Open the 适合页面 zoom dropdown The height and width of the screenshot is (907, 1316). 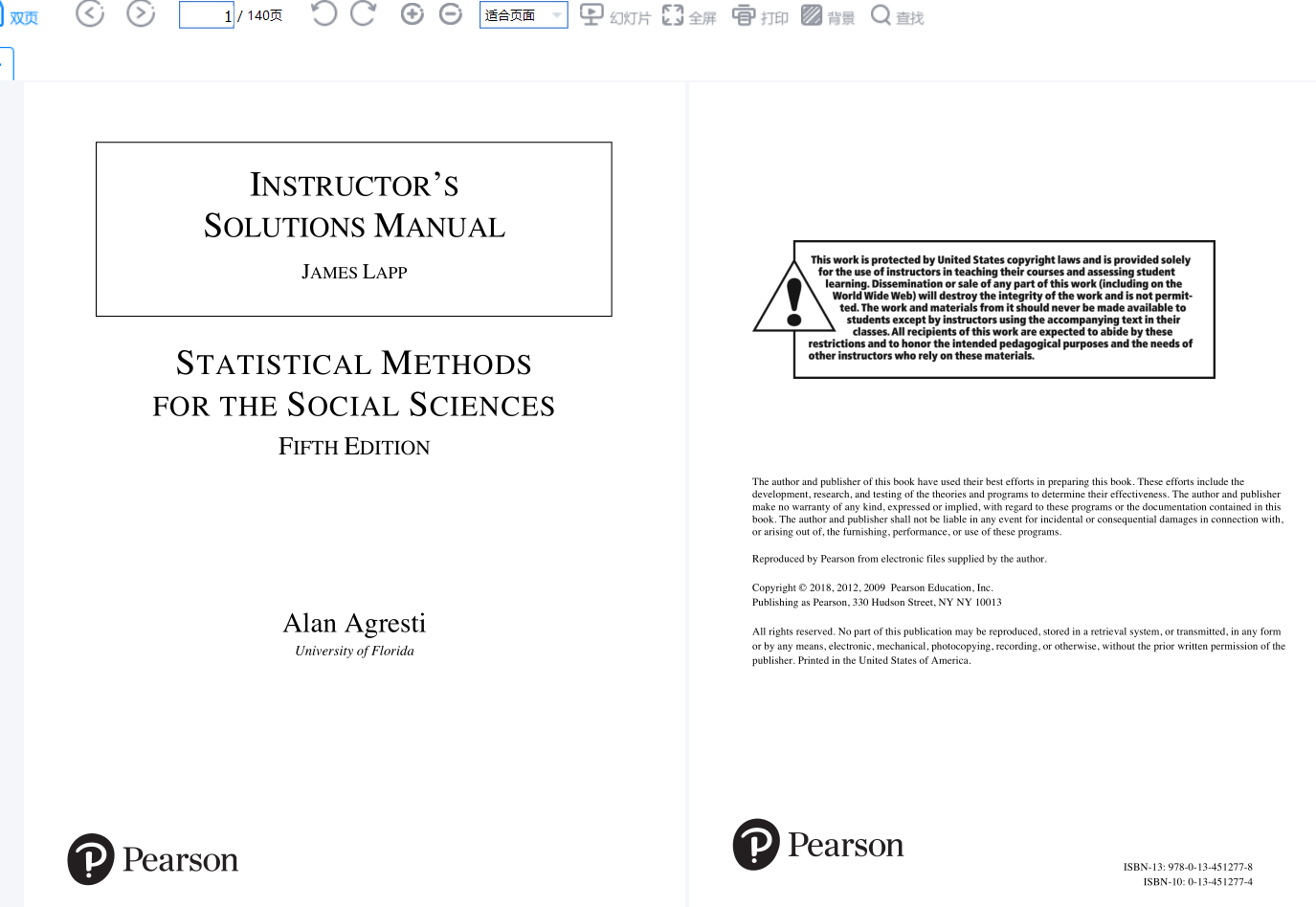point(524,15)
